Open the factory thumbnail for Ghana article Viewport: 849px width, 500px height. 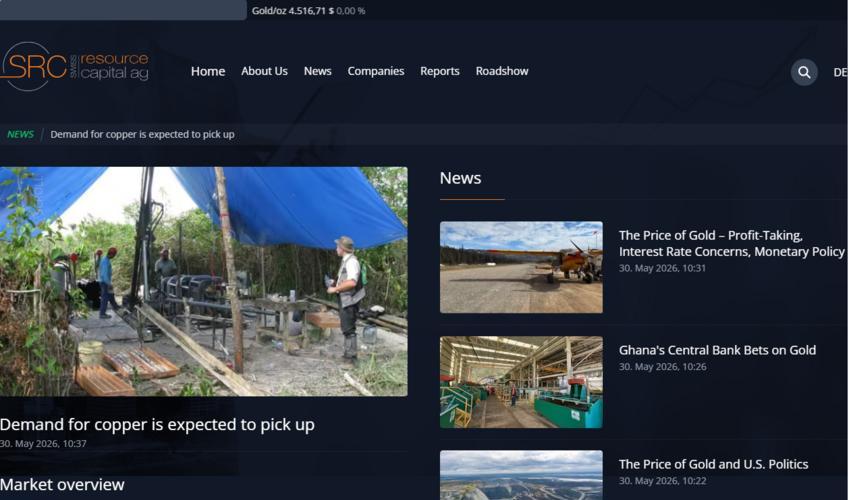click(x=521, y=382)
